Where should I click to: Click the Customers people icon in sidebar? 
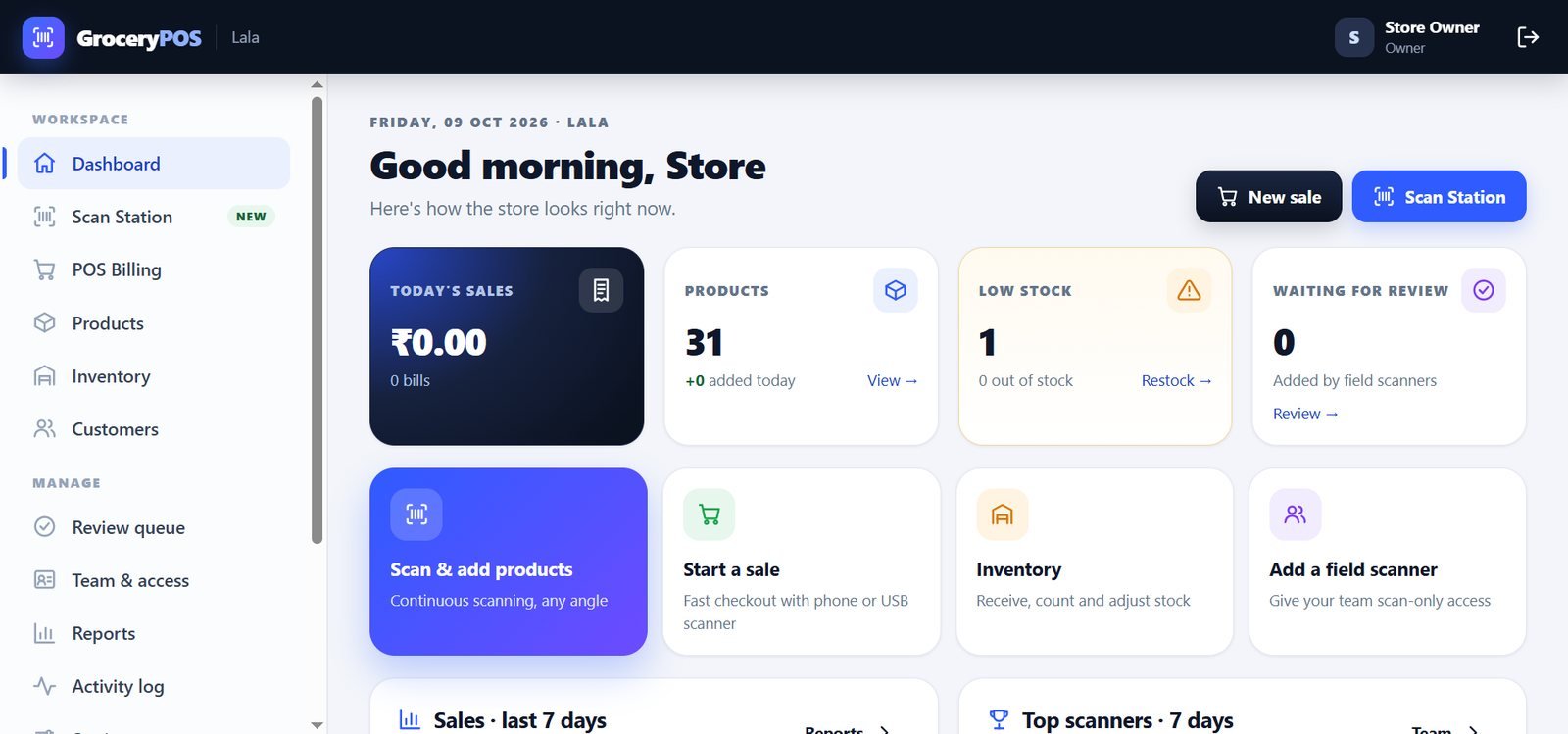[x=45, y=429]
